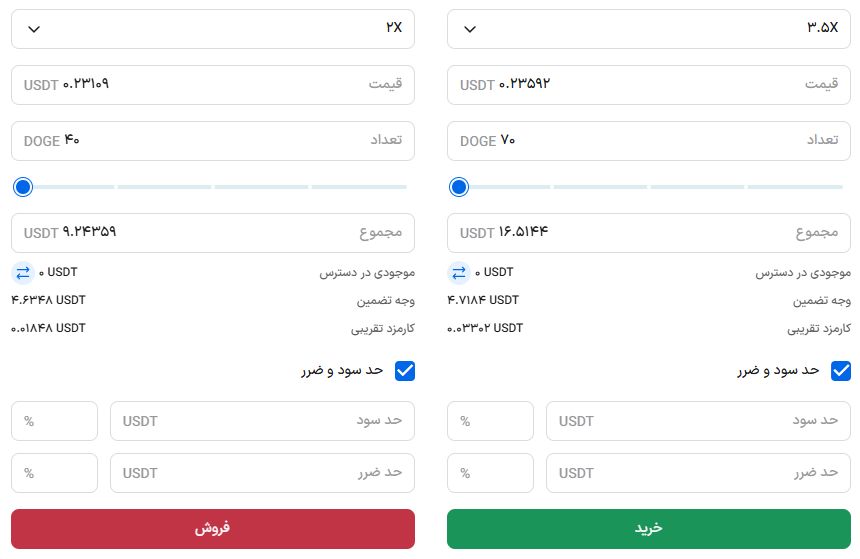The height and width of the screenshot is (559, 860).
Task: Click the buy price field showing 0.23592
Action: point(649,85)
